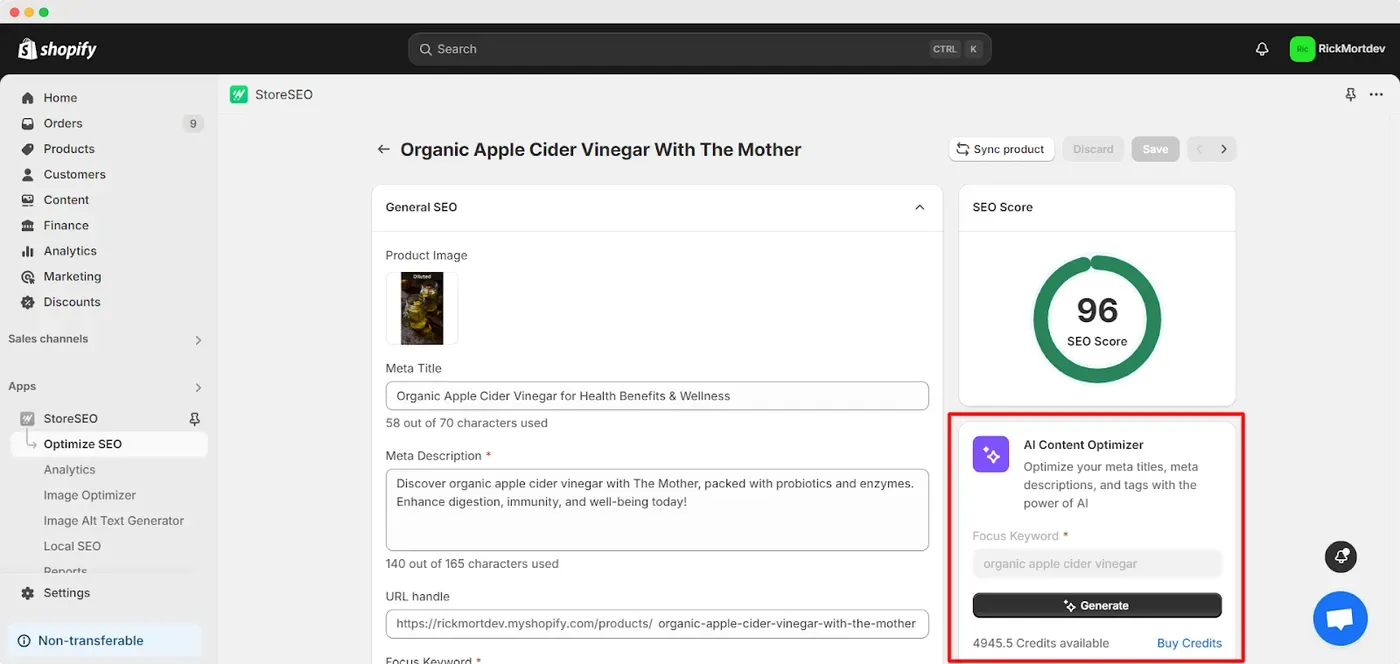Open the floating notification bell button
1400x664 pixels.
coord(1340,557)
